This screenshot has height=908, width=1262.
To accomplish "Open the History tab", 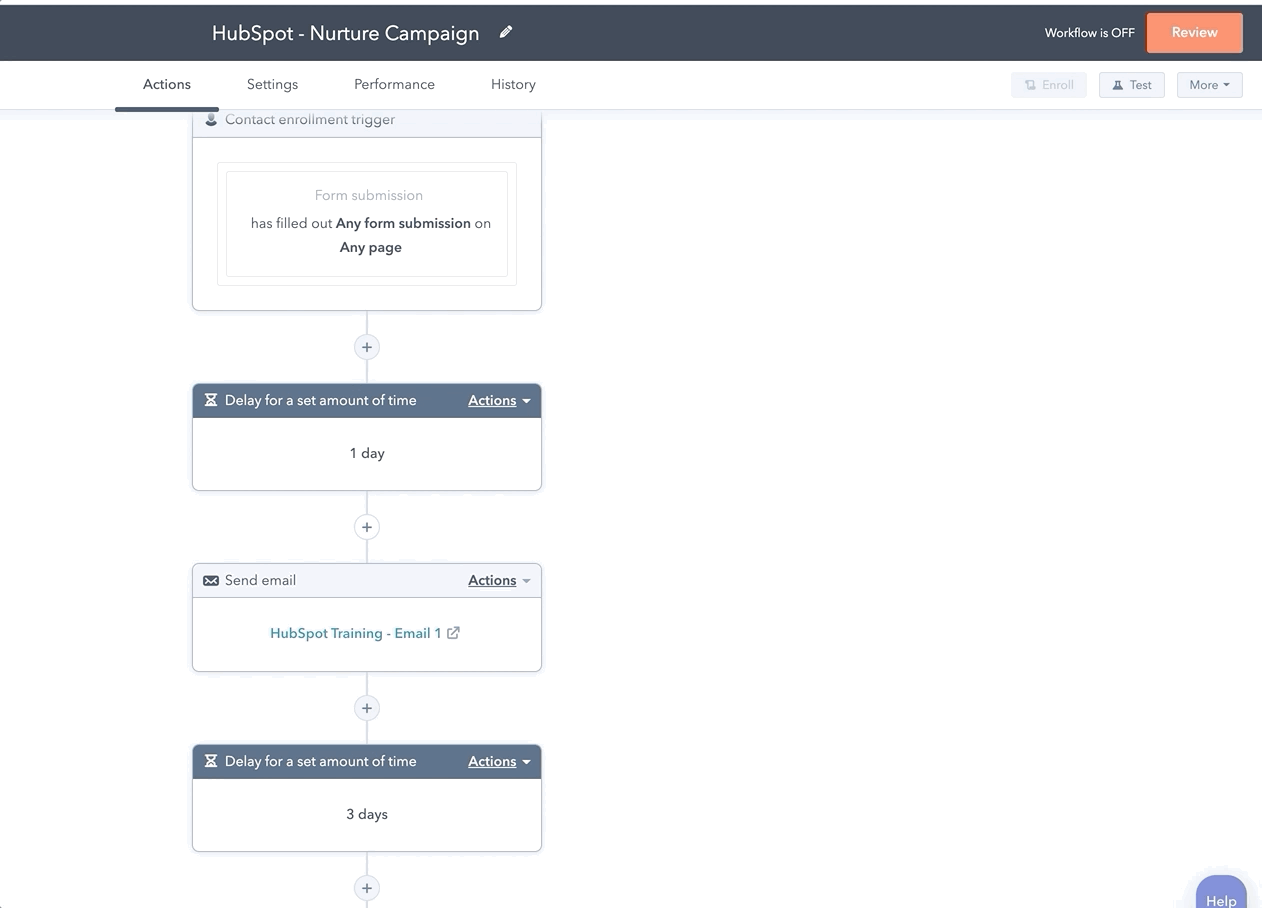I will click(513, 85).
